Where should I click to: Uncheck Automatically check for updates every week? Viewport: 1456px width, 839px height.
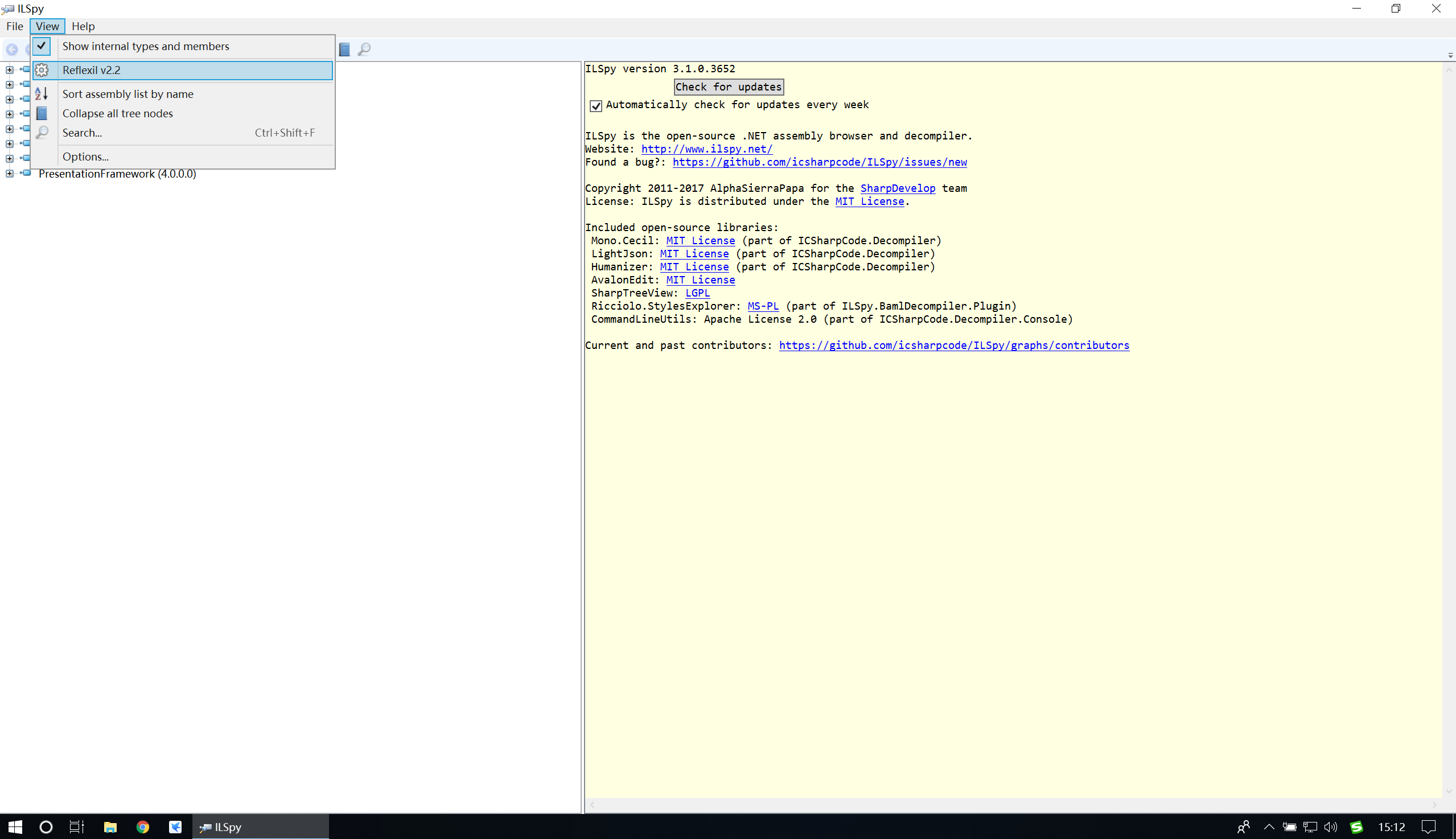coord(596,105)
